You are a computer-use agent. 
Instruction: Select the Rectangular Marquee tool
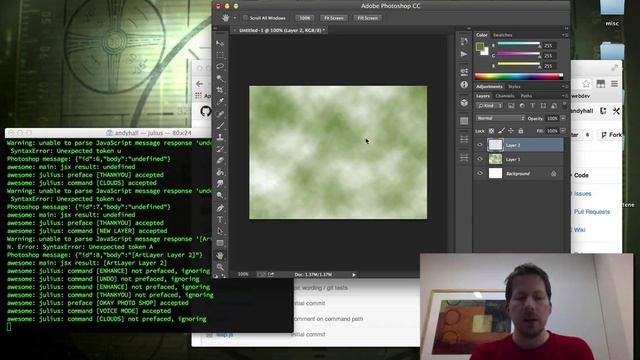(220, 55)
